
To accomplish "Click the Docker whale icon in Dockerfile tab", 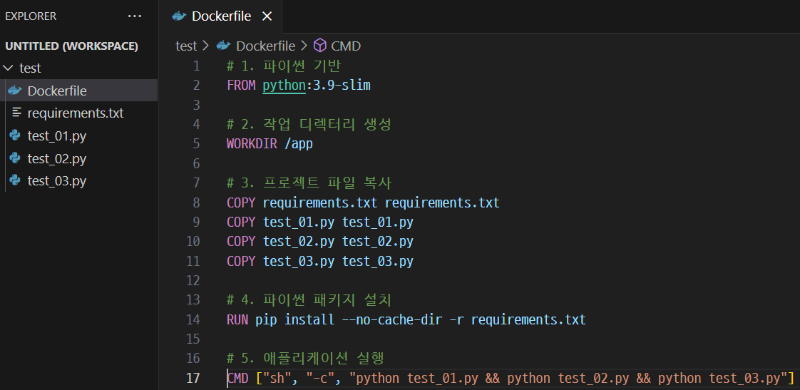I will click(x=179, y=16).
